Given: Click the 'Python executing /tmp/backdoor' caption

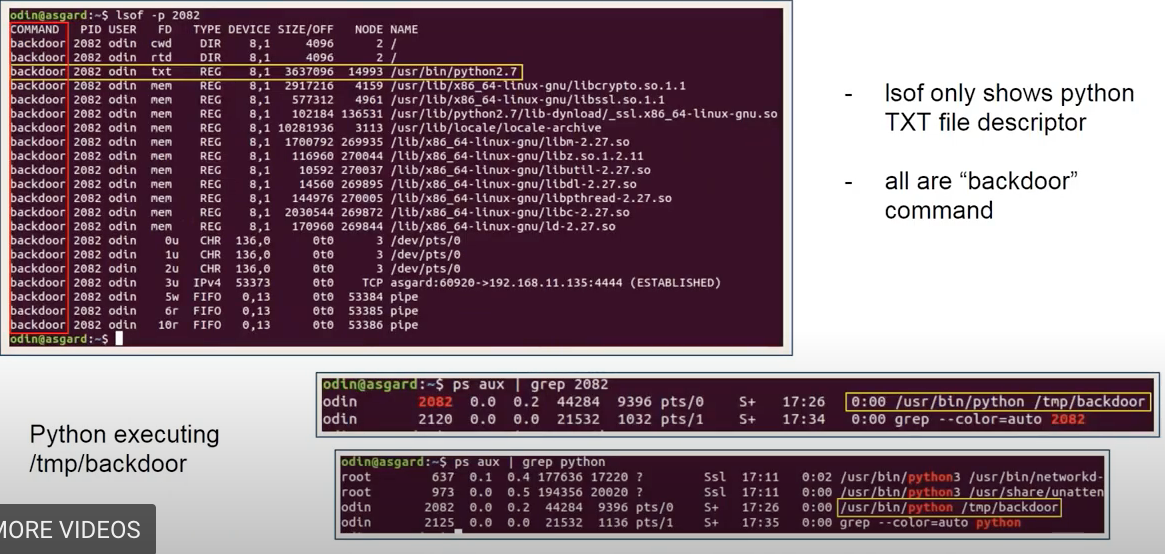Looking at the screenshot, I should (124, 449).
